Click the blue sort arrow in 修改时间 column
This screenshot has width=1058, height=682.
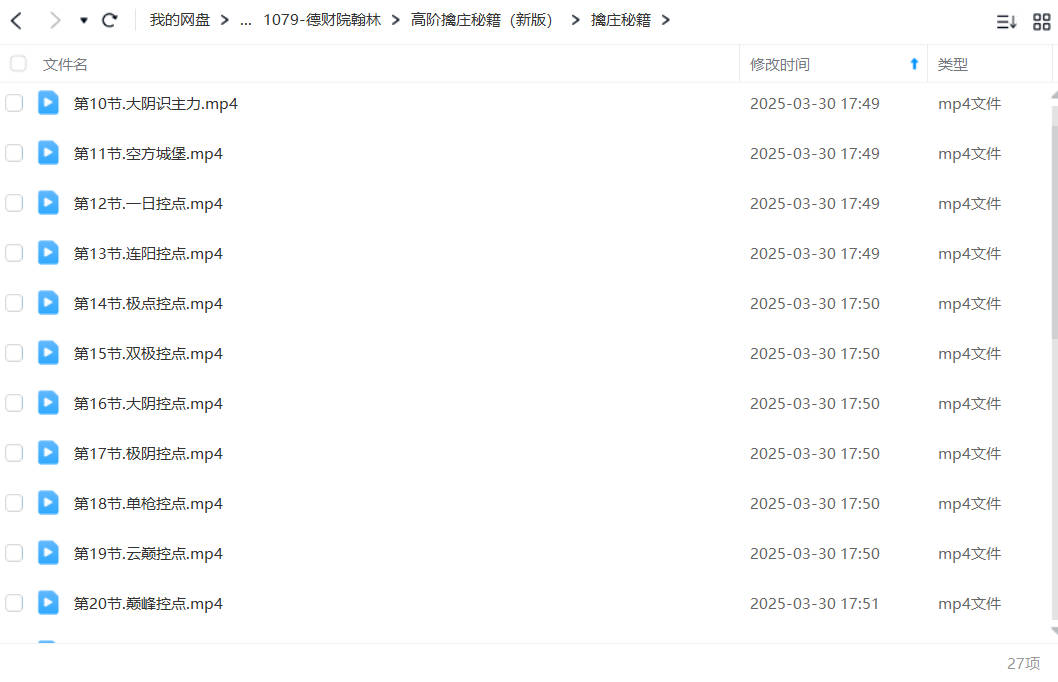coord(914,64)
